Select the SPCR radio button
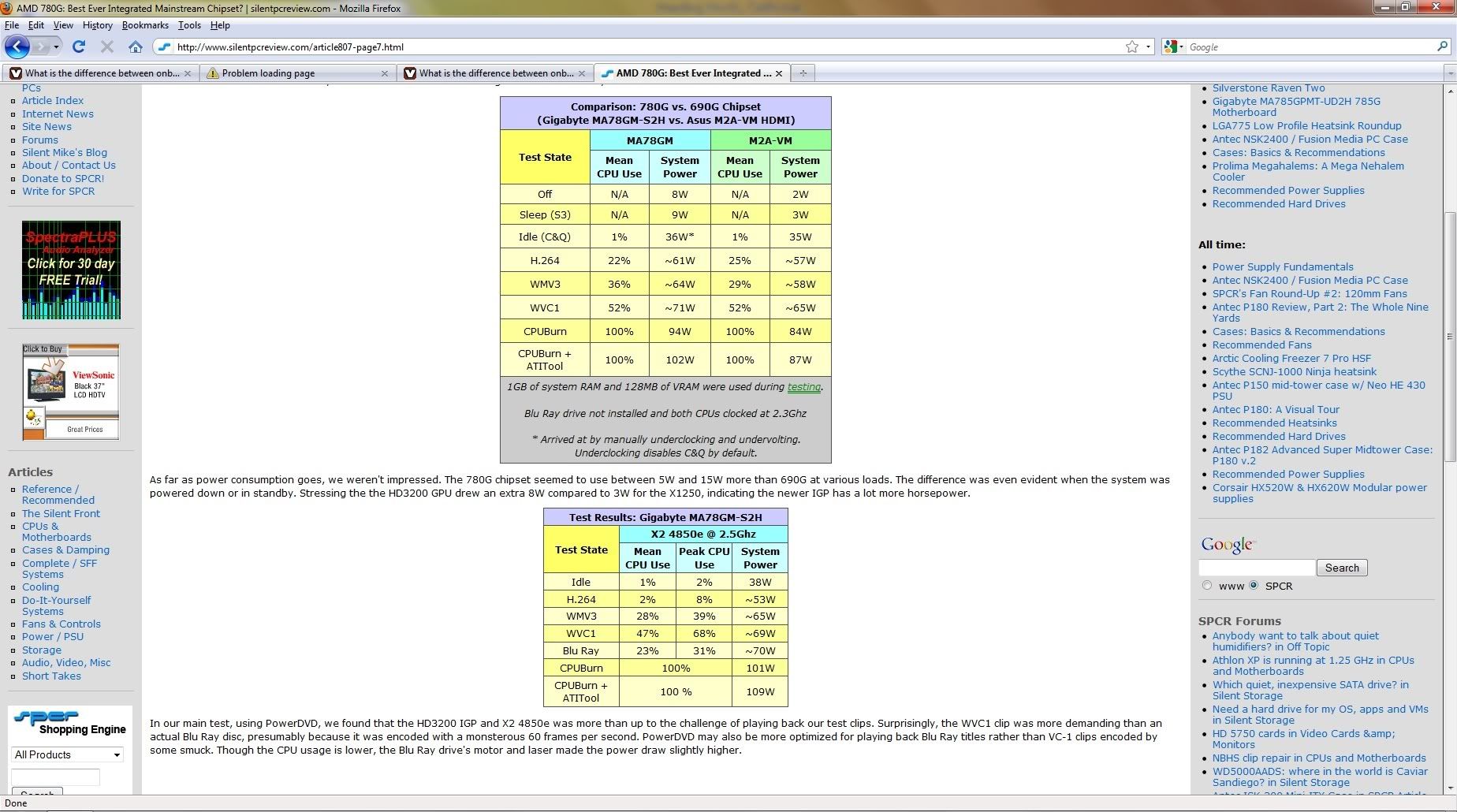This screenshot has height=812, width=1457. tap(1254, 585)
